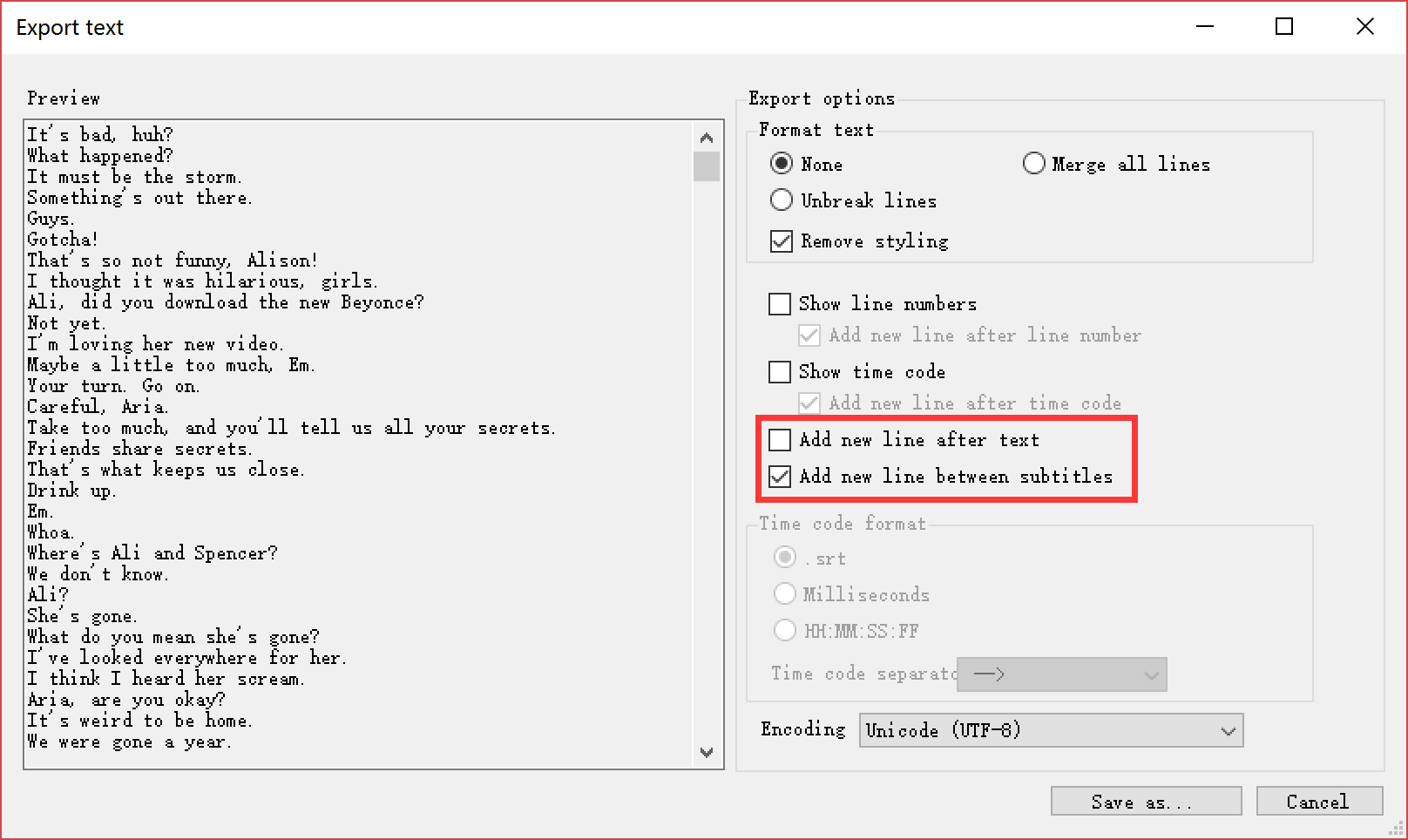This screenshot has height=840, width=1408.
Task: Check Add new line after text
Action: [x=780, y=440]
